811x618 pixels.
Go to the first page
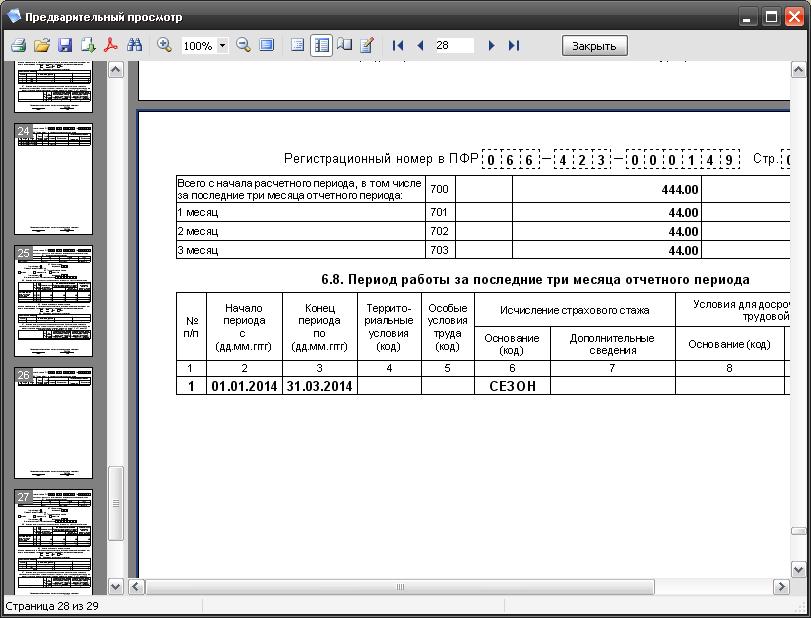[x=398, y=46]
